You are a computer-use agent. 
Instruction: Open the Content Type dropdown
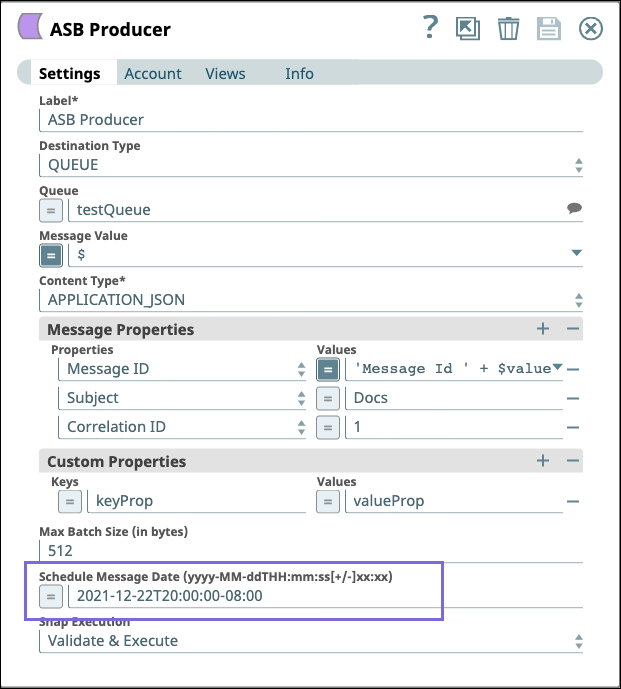point(311,300)
